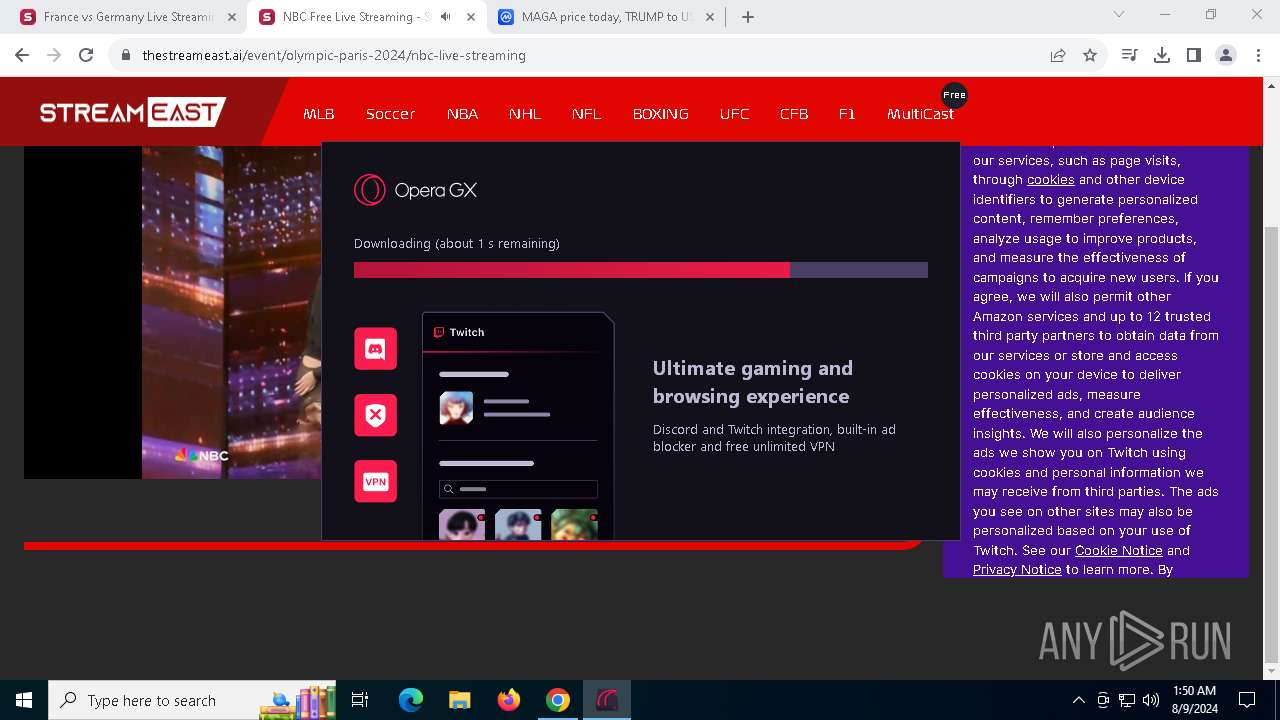Expand the tab search chevron

click(x=1119, y=14)
